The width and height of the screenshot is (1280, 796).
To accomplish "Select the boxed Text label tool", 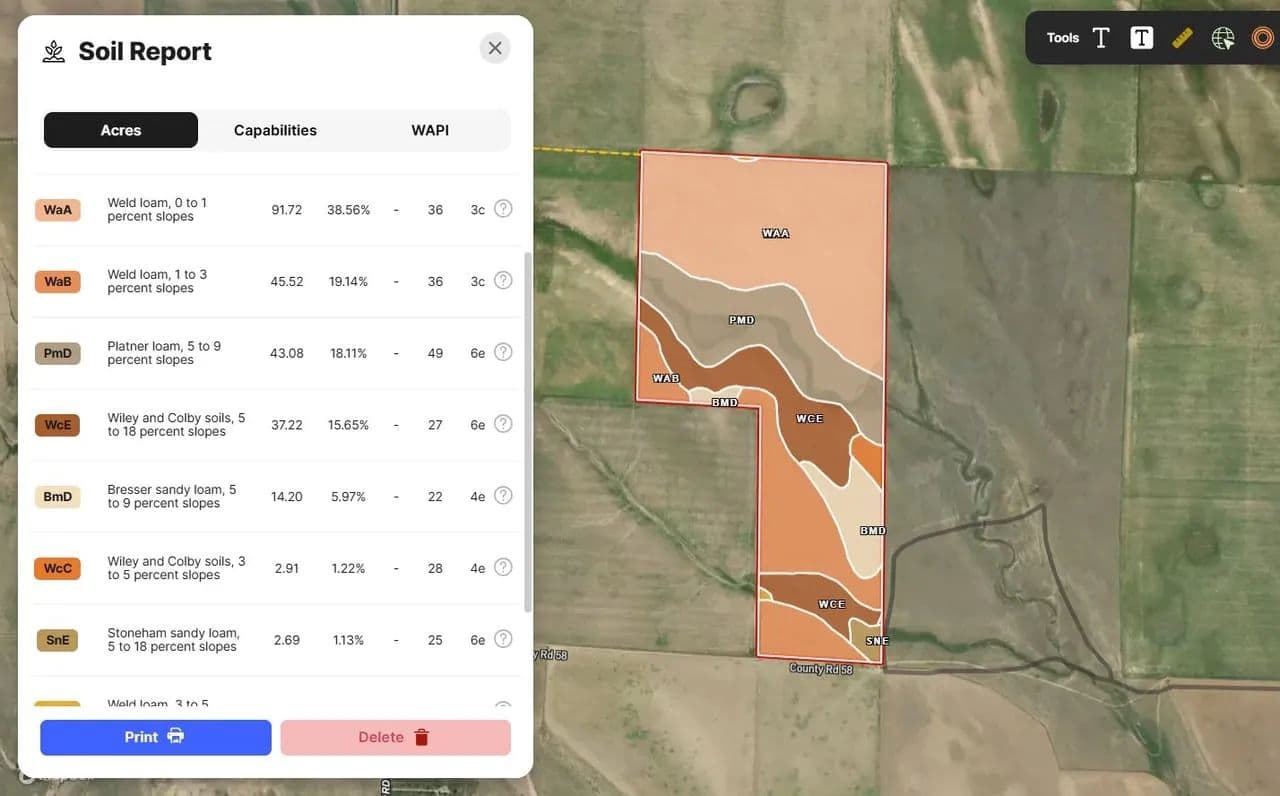I will [1141, 38].
